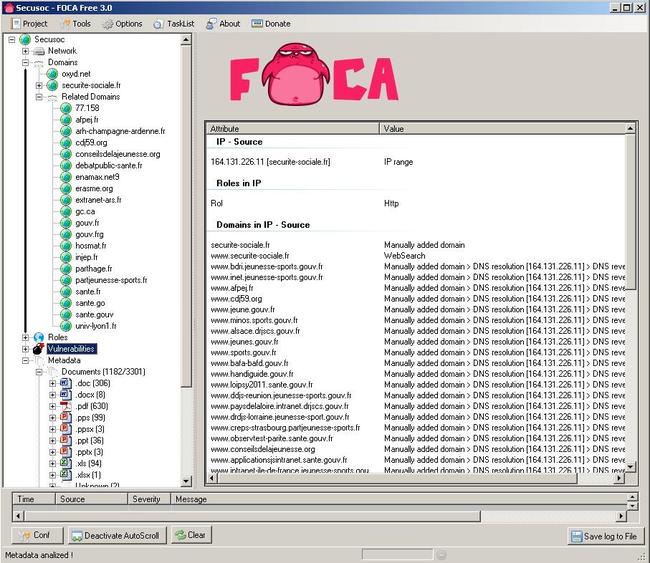Screen dimensions: 650x563
Task: Click the .ppt (36) file icon
Action: coord(67,441)
